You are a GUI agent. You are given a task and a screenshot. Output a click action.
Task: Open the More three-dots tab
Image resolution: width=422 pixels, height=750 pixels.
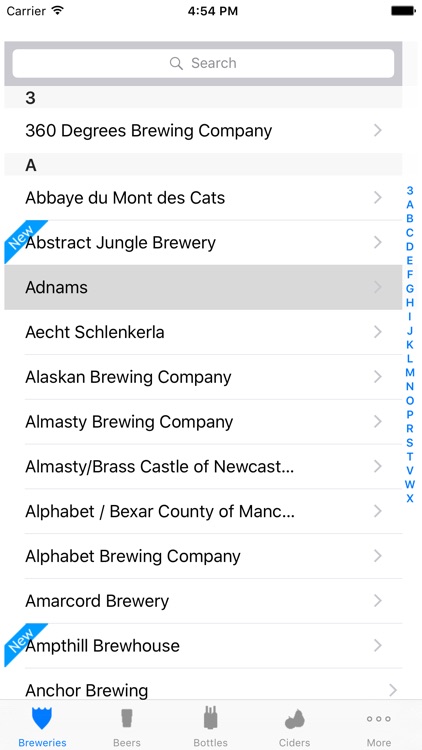[379, 719]
